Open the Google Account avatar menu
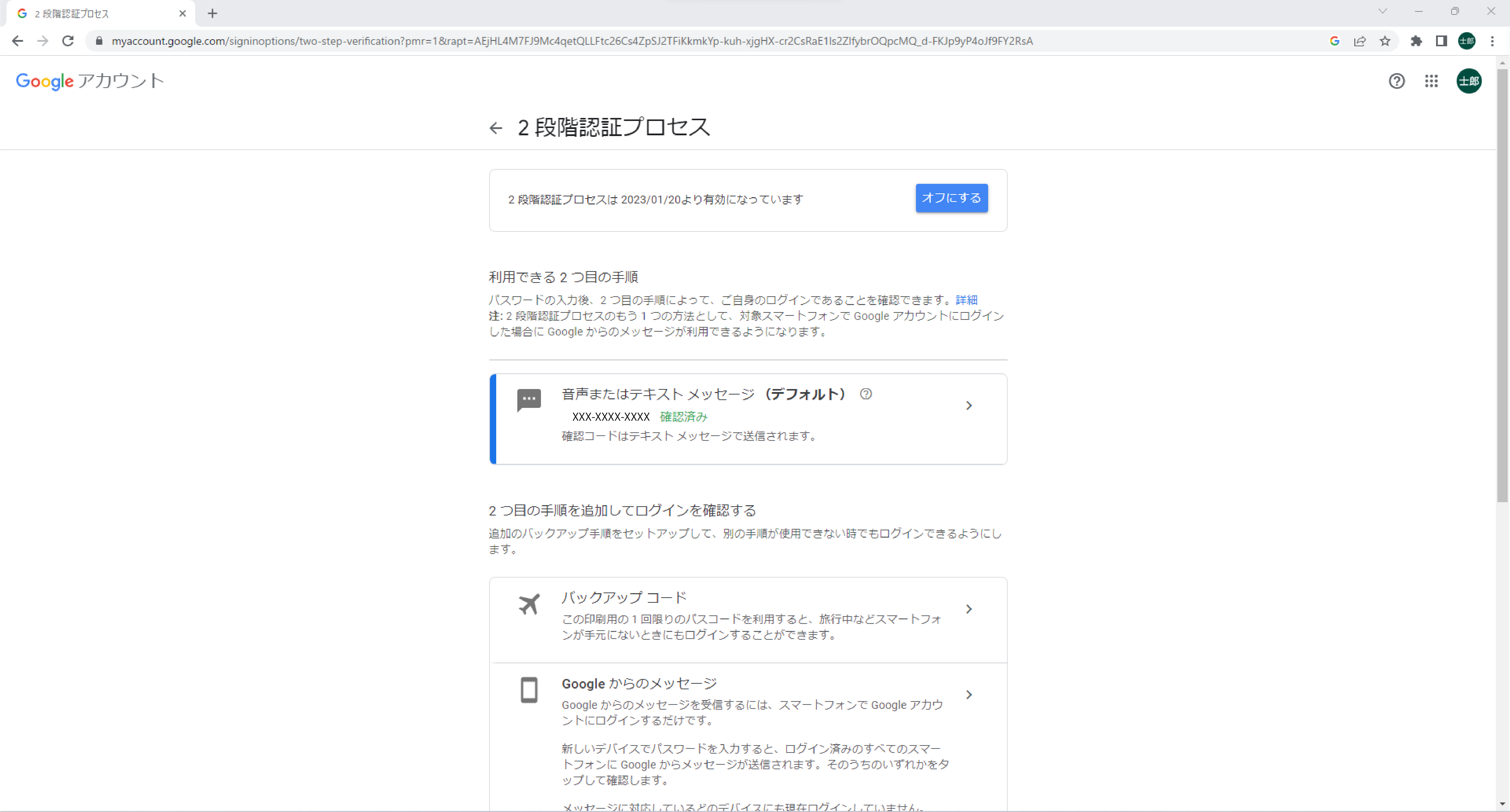This screenshot has height=812, width=1510. tap(1469, 81)
